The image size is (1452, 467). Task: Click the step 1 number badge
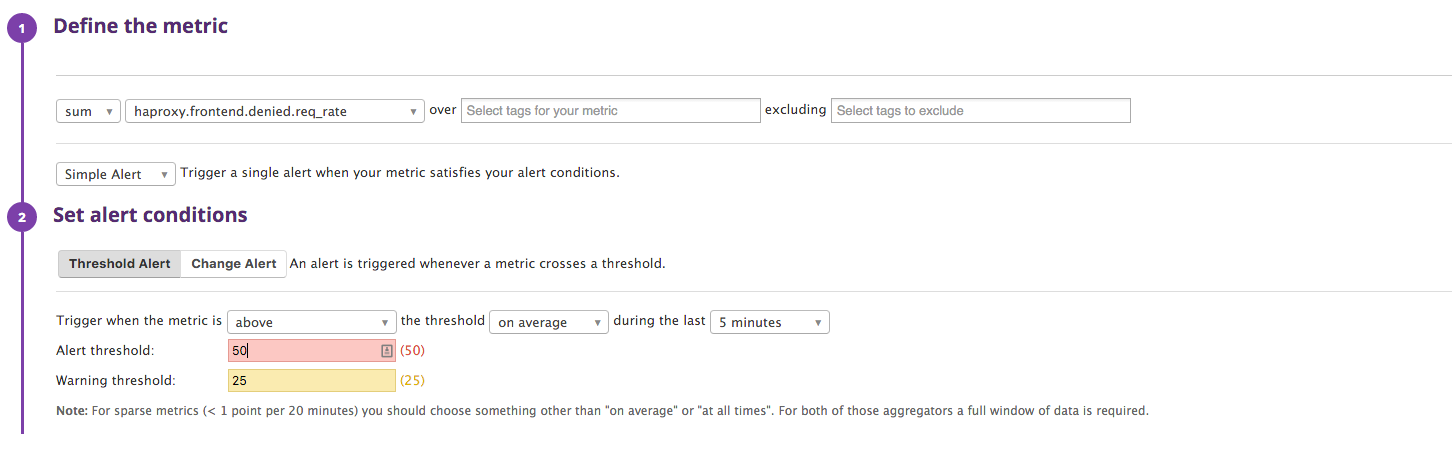(x=21, y=29)
